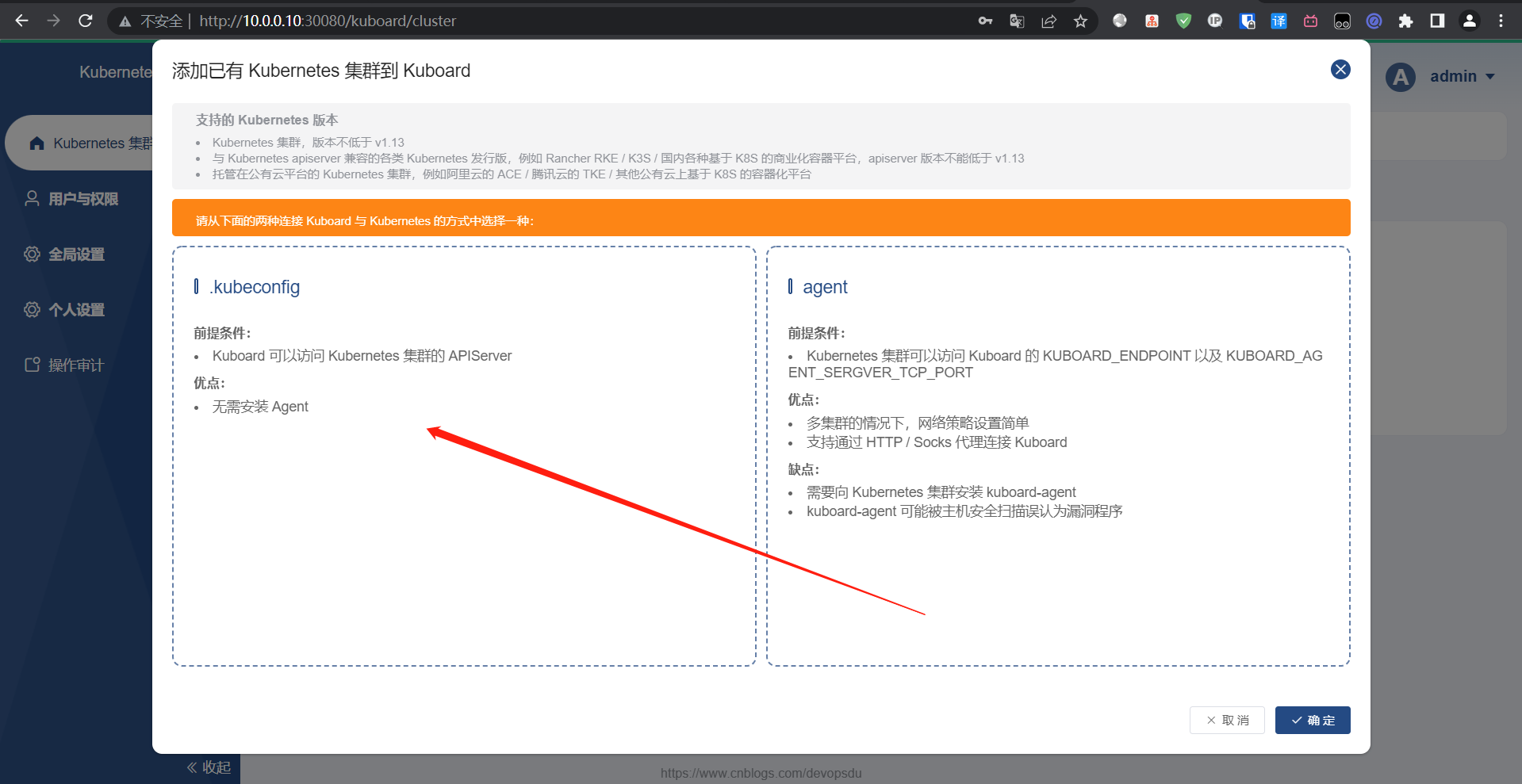Open the Chrome three-dot menu

click(1501, 21)
